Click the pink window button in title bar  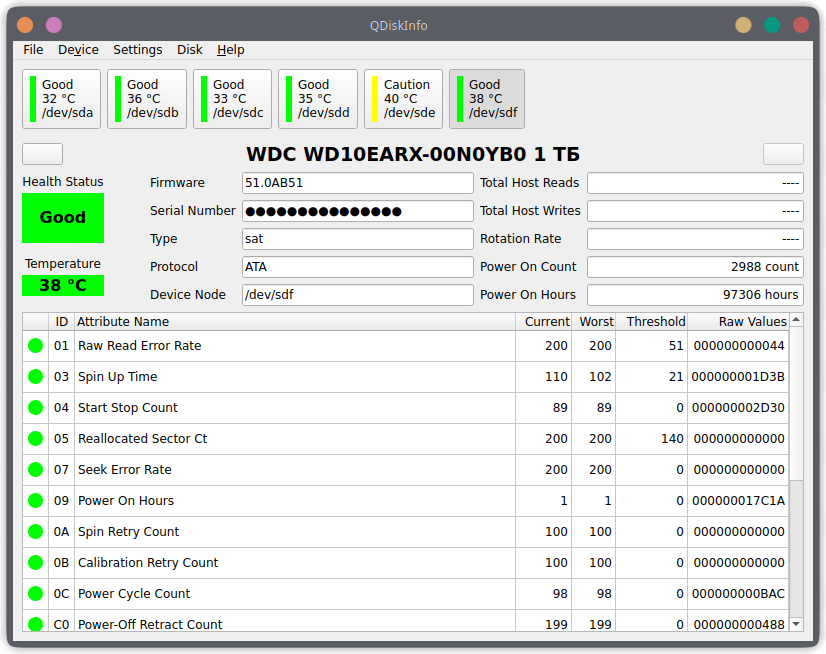tap(54, 25)
